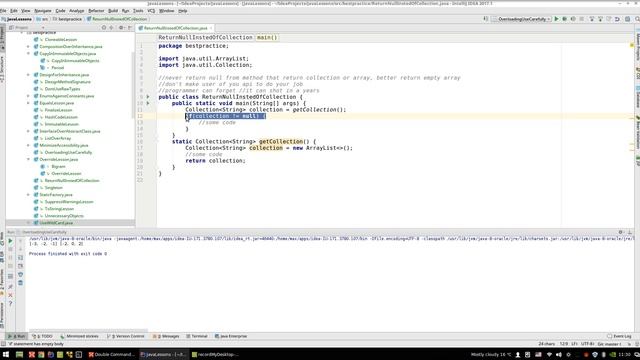Toggle the Structure side panel tab

coord(2,69)
